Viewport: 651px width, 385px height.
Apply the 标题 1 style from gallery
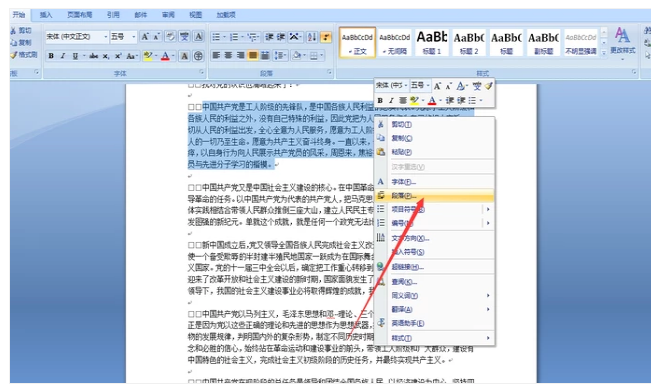click(x=432, y=42)
